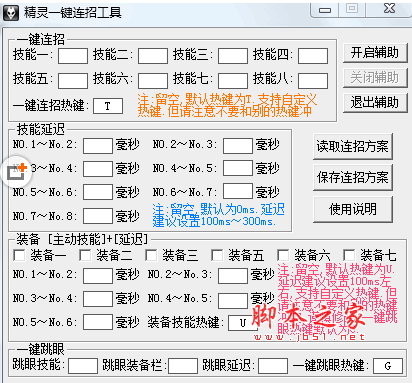Activate the 技能七 input field
412x383 pixels.
[x=233, y=81]
